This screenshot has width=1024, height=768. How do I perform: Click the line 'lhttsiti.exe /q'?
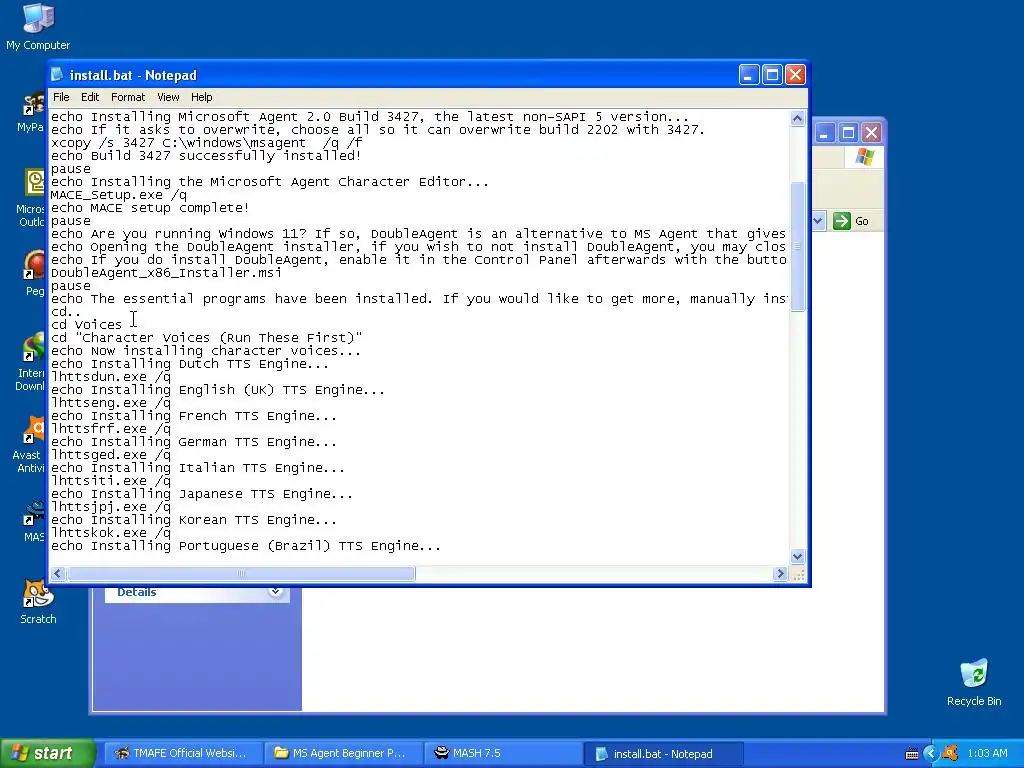pos(111,481)
